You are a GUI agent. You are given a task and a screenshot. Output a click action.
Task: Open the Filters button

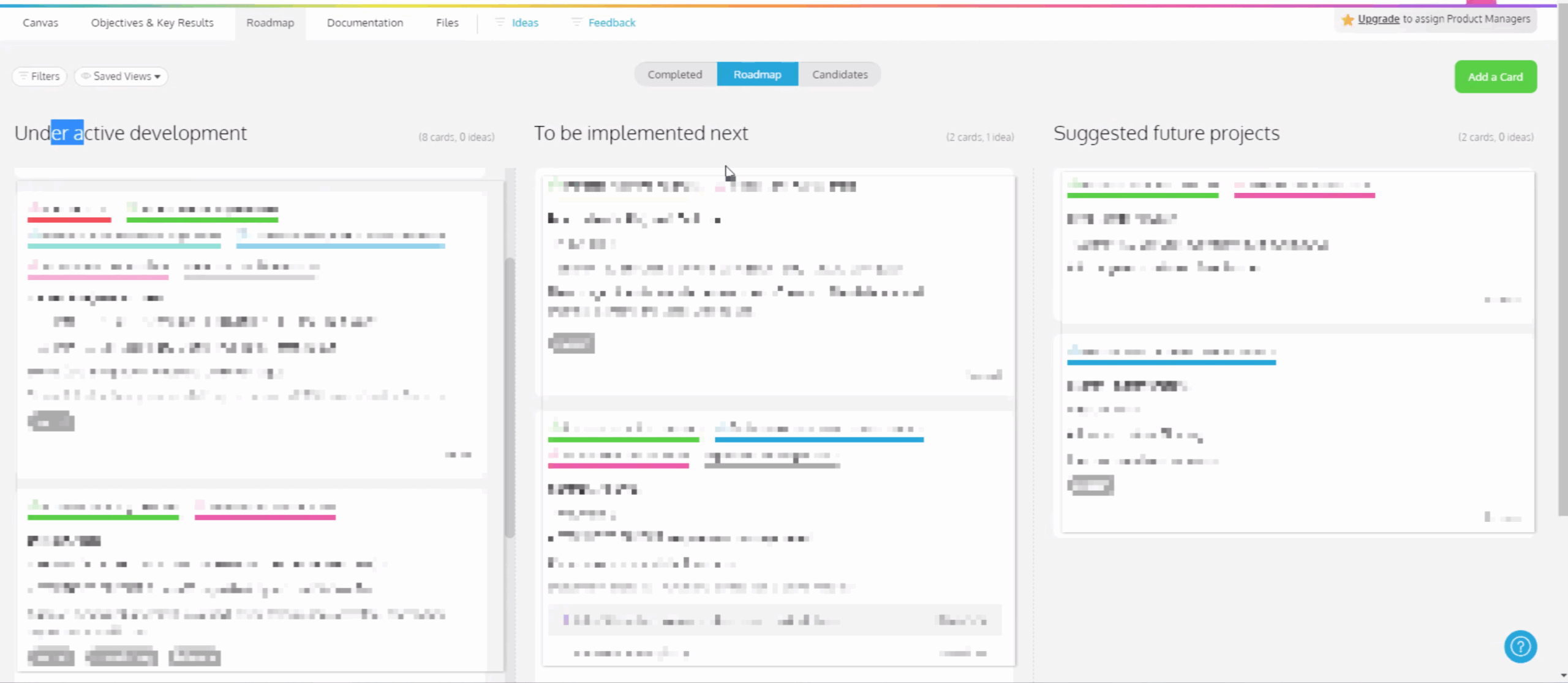39,76
